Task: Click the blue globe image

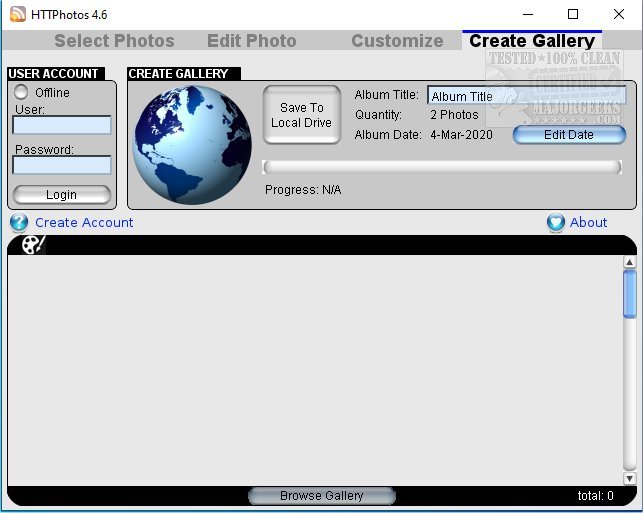Action: [192, 144]
